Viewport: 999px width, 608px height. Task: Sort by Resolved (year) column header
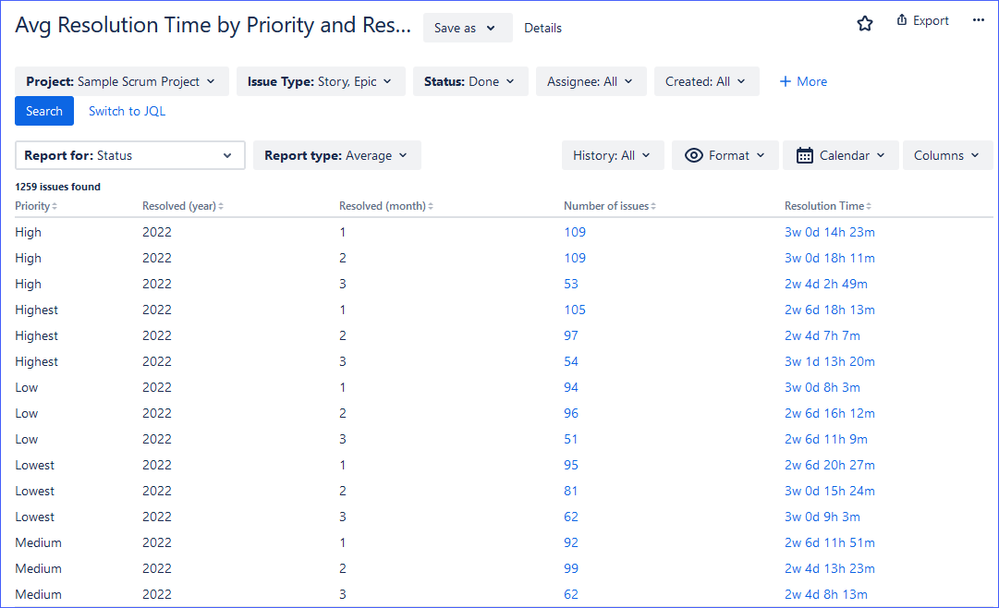point(183,206)
